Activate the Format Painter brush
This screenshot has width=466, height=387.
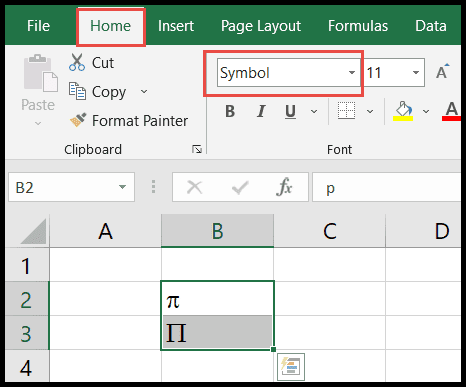(78, 120)
